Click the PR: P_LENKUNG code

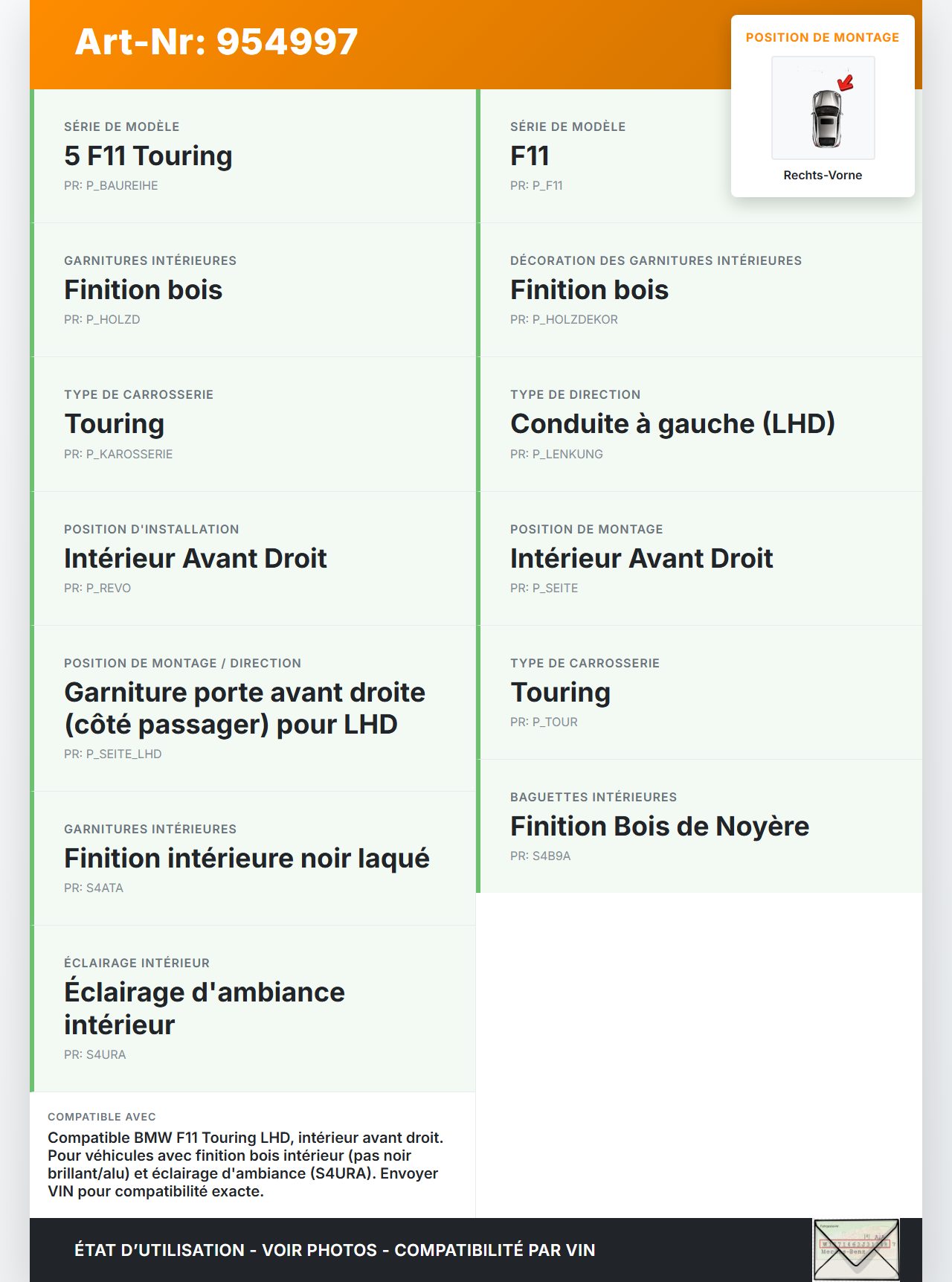click(x=556, y=454)
